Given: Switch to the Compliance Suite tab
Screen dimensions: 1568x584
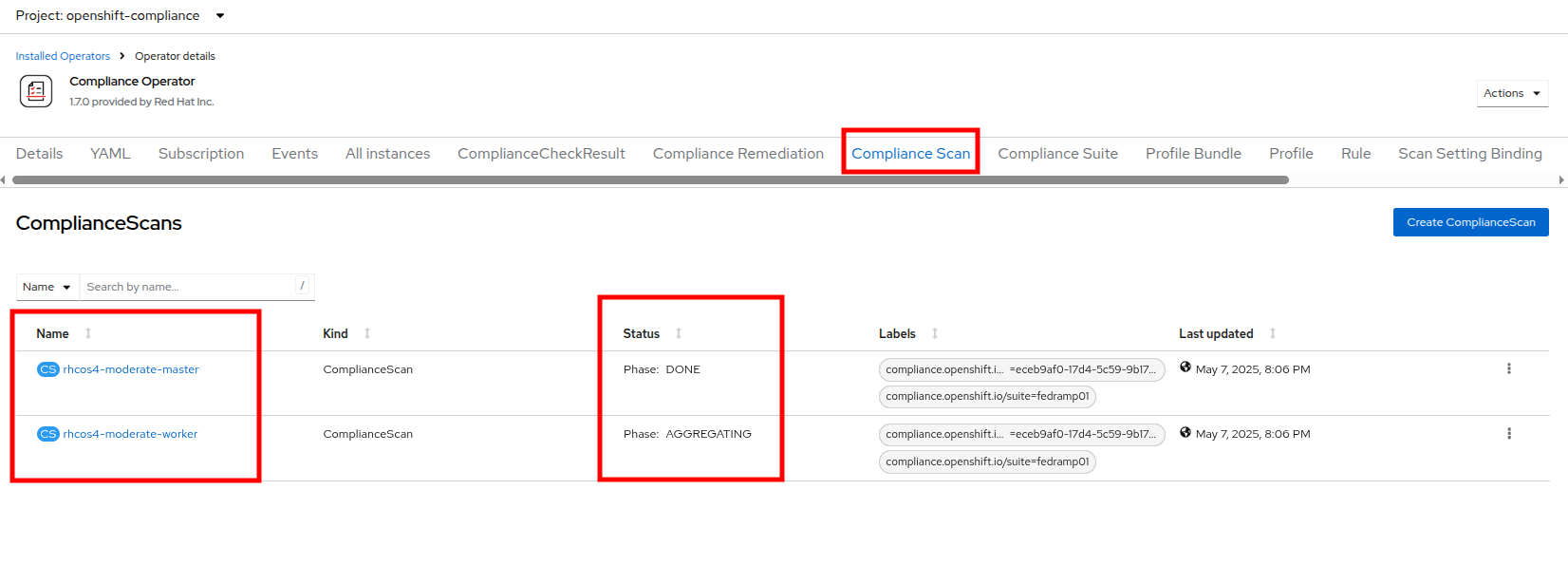Looking at the screenshot, I should tap(1057, 154).
